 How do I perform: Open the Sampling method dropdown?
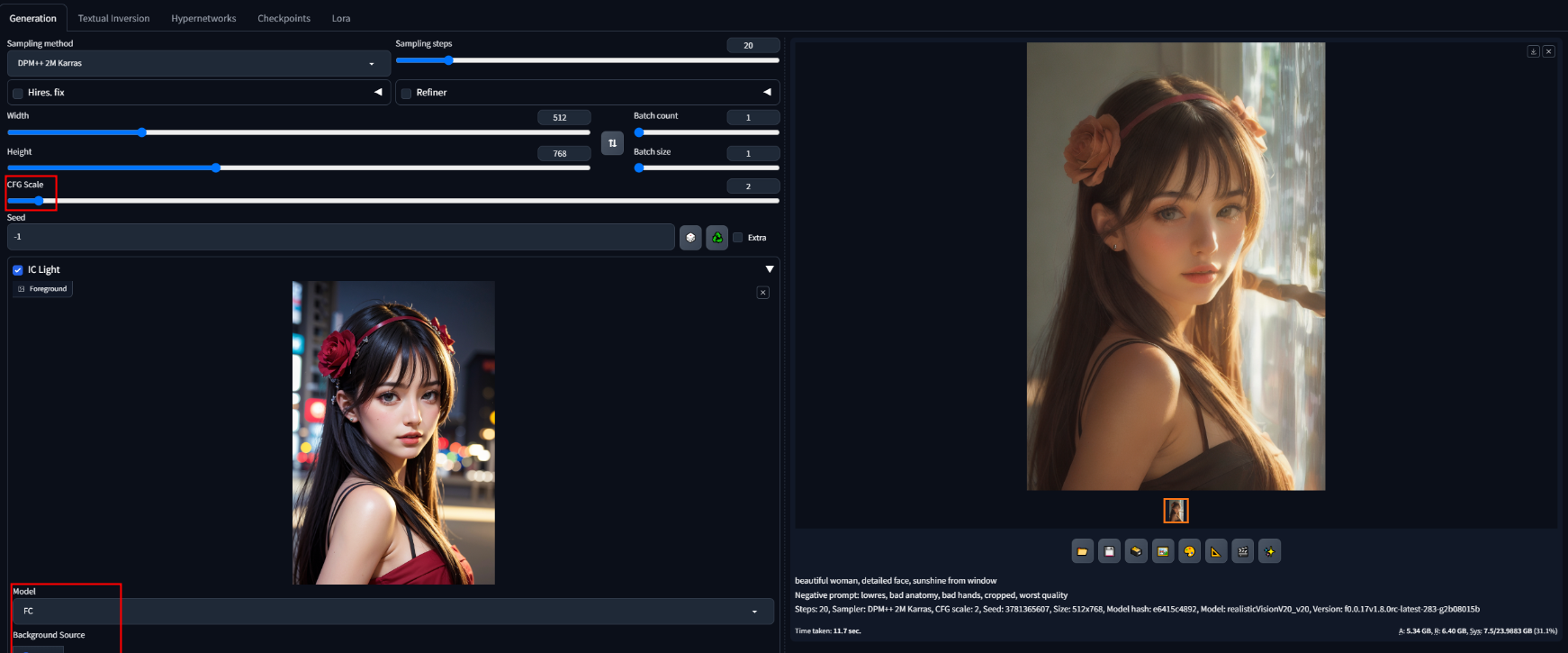point(198,63)
